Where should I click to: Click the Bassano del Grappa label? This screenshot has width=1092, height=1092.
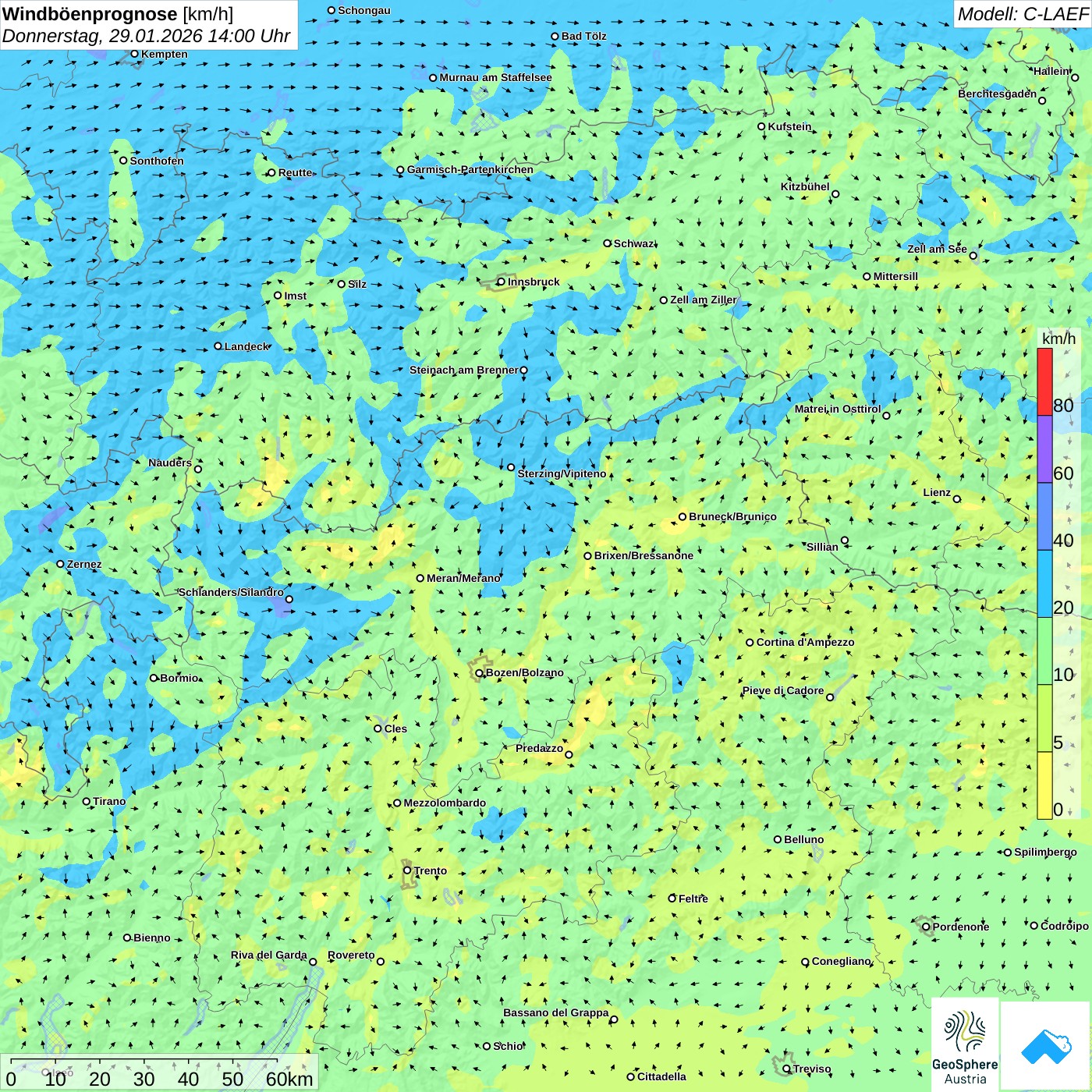point(556,1012)
